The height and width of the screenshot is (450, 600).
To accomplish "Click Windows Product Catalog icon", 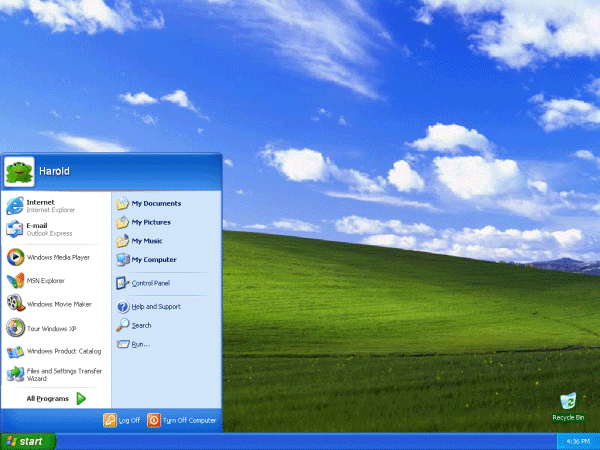I will [15, 352].
